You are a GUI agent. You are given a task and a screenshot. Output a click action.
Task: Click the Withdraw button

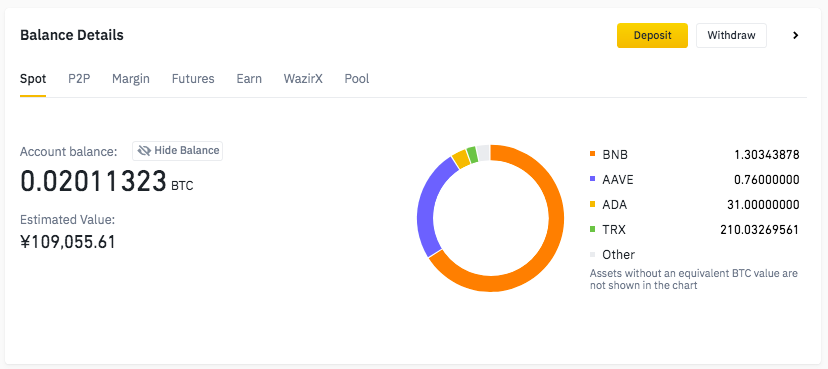tap(731, 35)
